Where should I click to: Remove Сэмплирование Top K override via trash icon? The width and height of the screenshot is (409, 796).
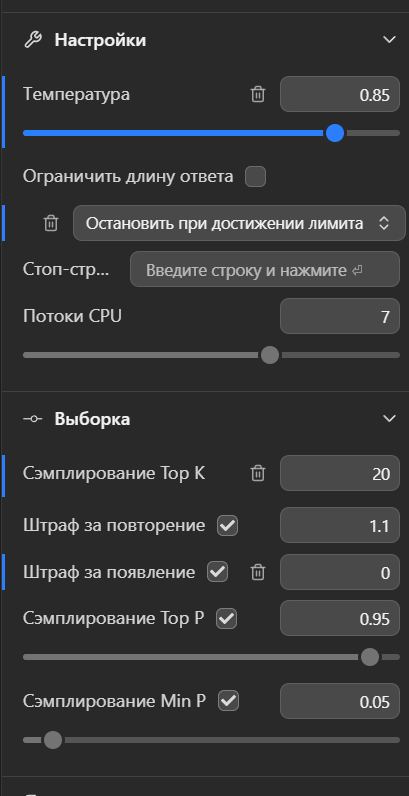[x=258, y=474]
